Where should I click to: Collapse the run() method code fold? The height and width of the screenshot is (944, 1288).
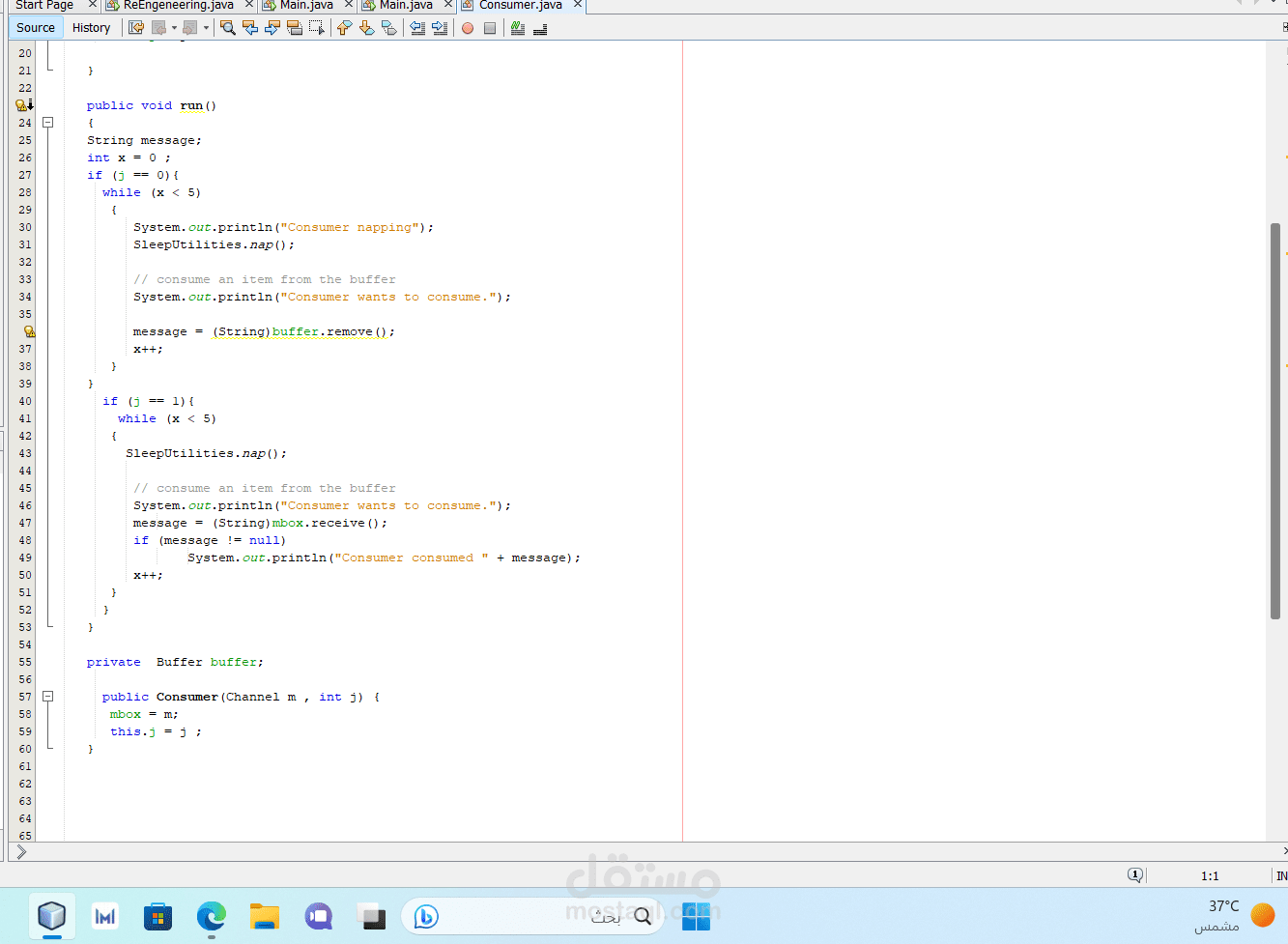[48, 123]
